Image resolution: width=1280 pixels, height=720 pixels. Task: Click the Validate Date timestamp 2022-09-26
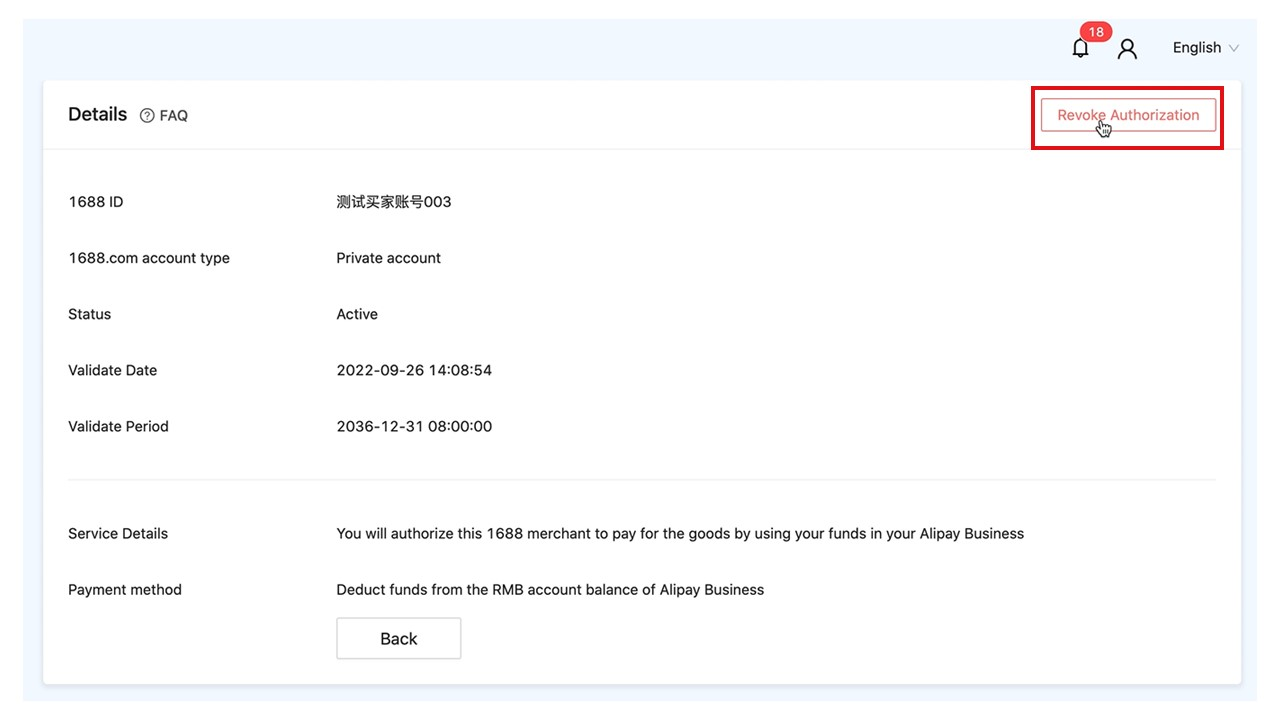click(414, 370)
